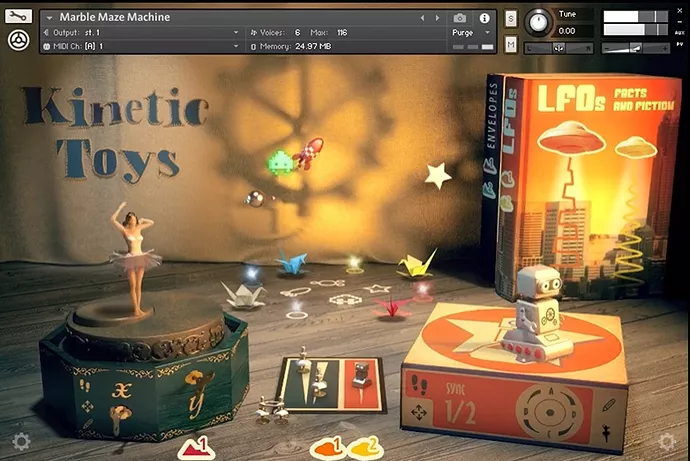Click the wrench icon to edit instrument
The image size is (690, 461).
coord(18,17)
